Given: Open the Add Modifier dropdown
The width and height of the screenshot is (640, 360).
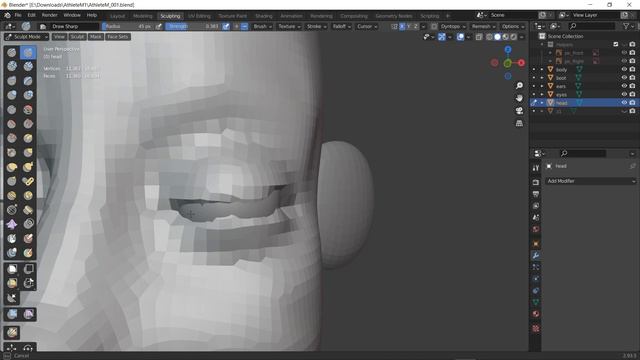Looking at the screenshot, I should (591, 181).
